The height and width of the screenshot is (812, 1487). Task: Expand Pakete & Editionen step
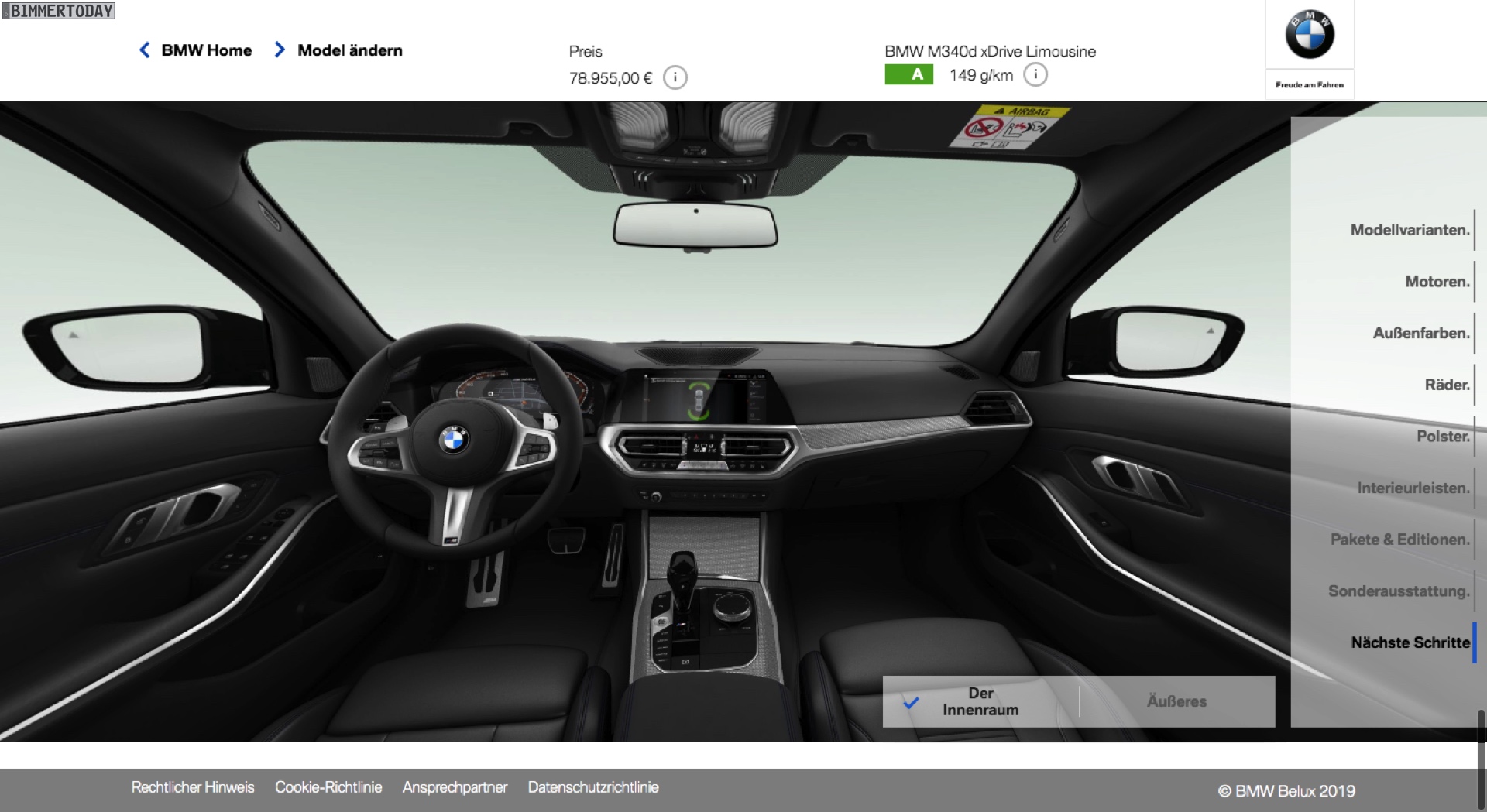point(1399,540)
